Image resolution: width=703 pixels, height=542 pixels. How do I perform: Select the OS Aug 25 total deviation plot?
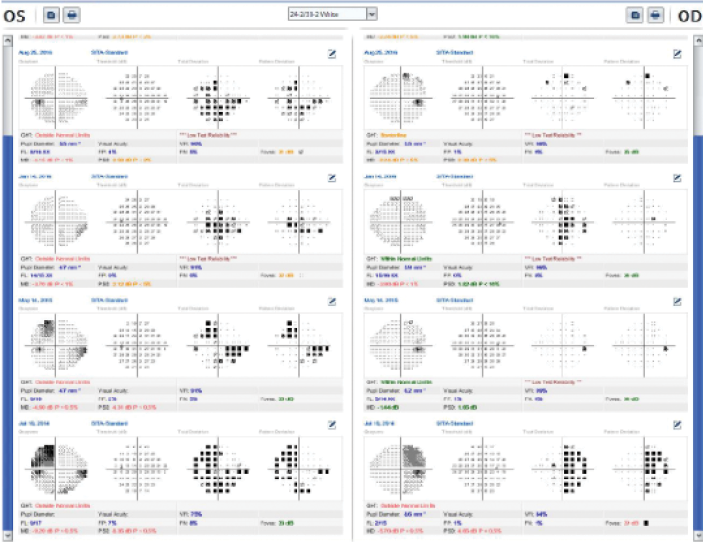coord(218,97)
